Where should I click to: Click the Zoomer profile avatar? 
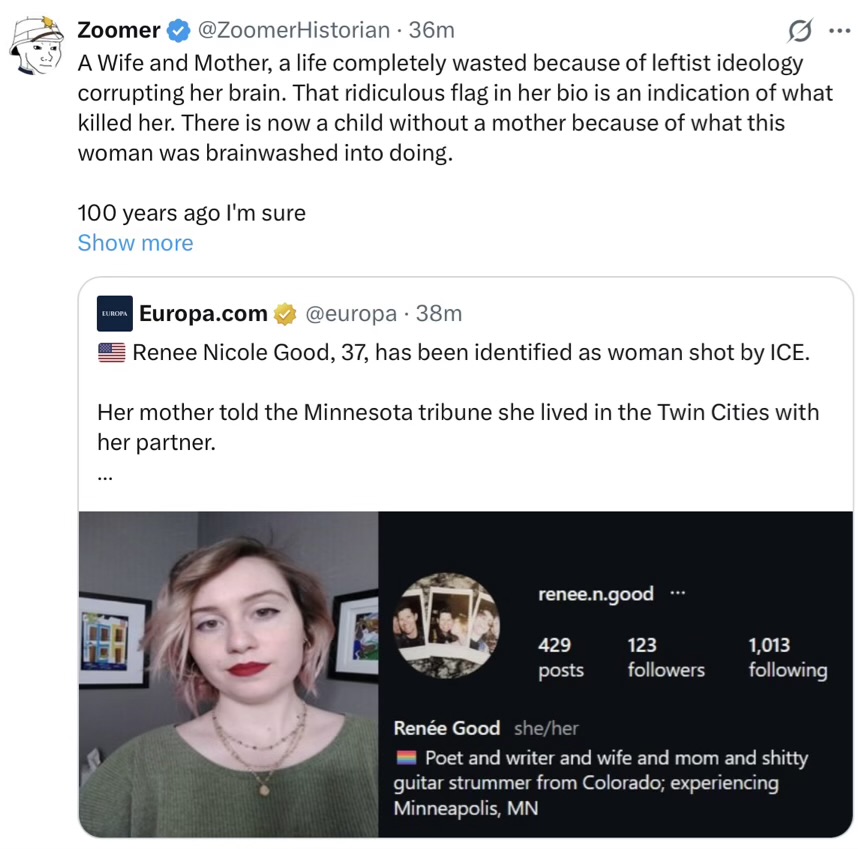pyautogui.click(x=36, y=46)
